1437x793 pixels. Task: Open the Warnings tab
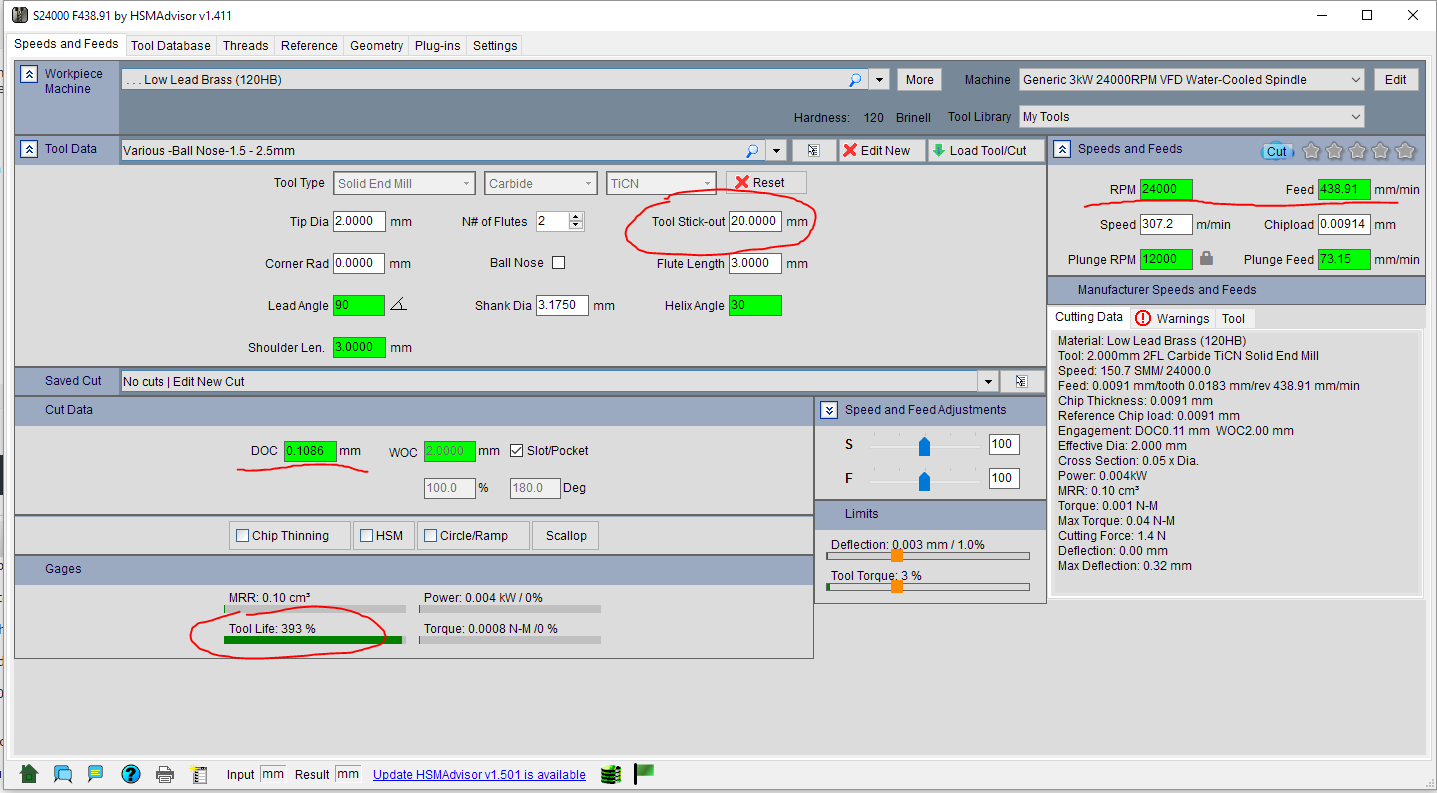(x=1173, y=318)
